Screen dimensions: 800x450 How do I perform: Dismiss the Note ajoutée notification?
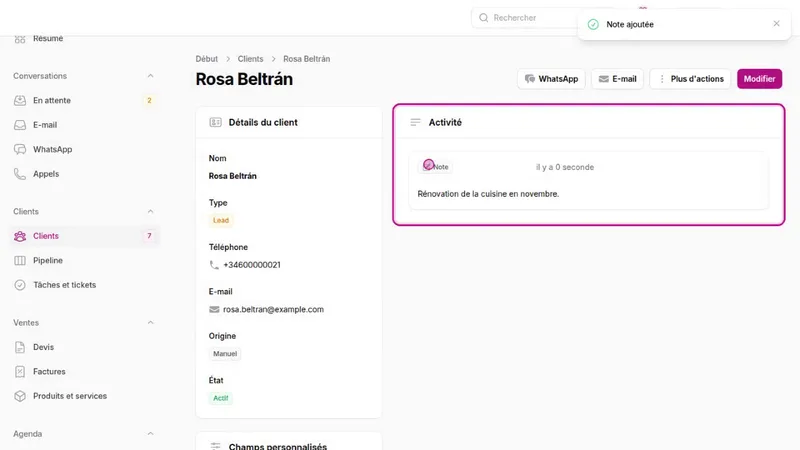click(776, 23)
